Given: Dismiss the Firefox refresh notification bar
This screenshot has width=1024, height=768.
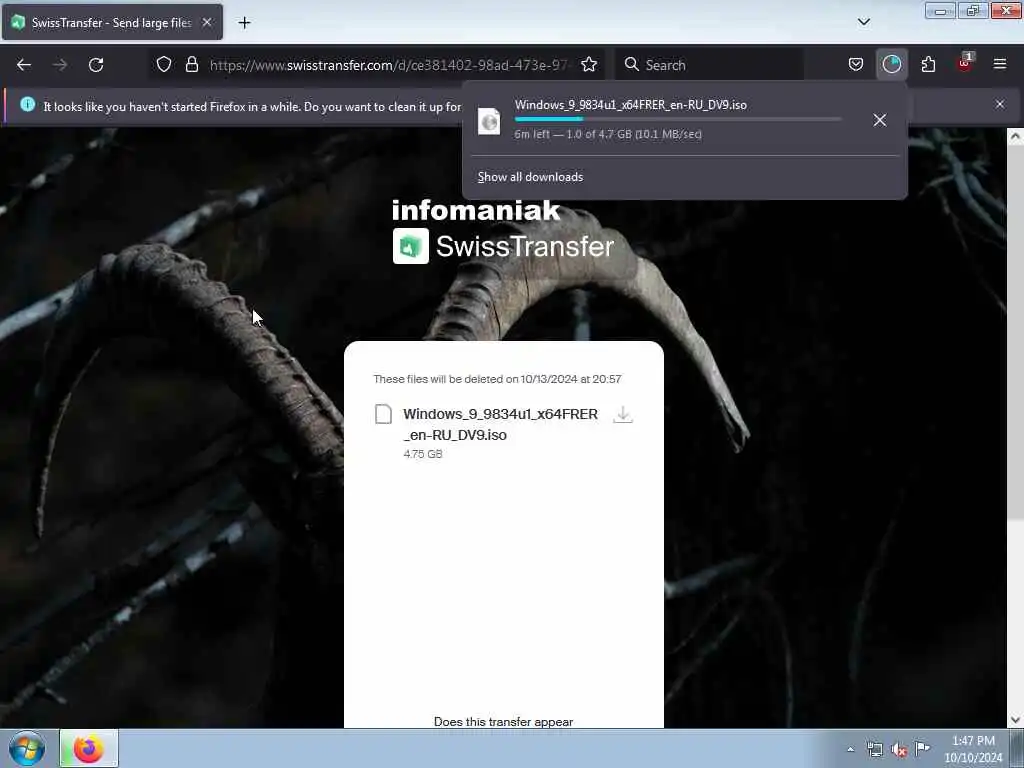Looking at the screenshot, I should tap(1000, 104).
